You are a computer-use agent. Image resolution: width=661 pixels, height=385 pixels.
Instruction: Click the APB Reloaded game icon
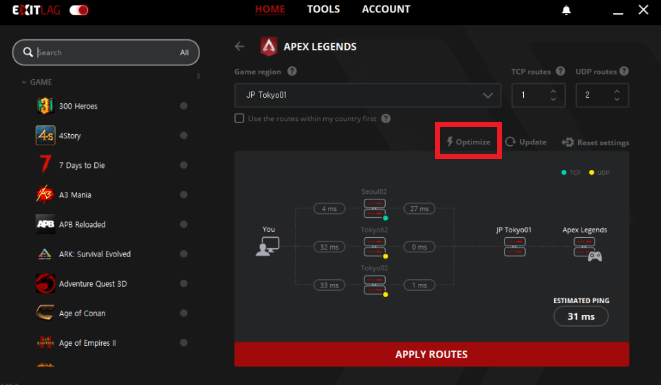tap(45, 224)
